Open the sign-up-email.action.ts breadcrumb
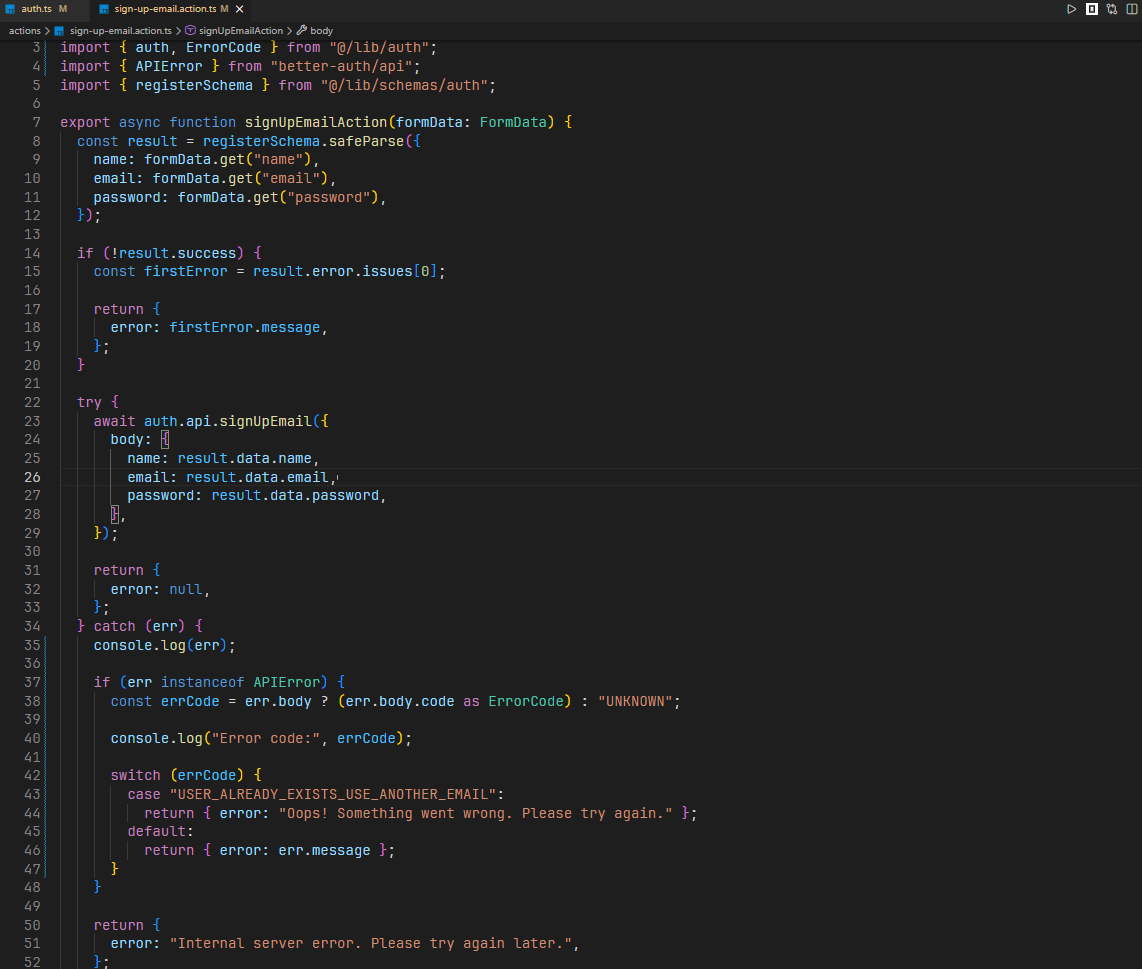1142x969 pixels. tap(120, 31)
